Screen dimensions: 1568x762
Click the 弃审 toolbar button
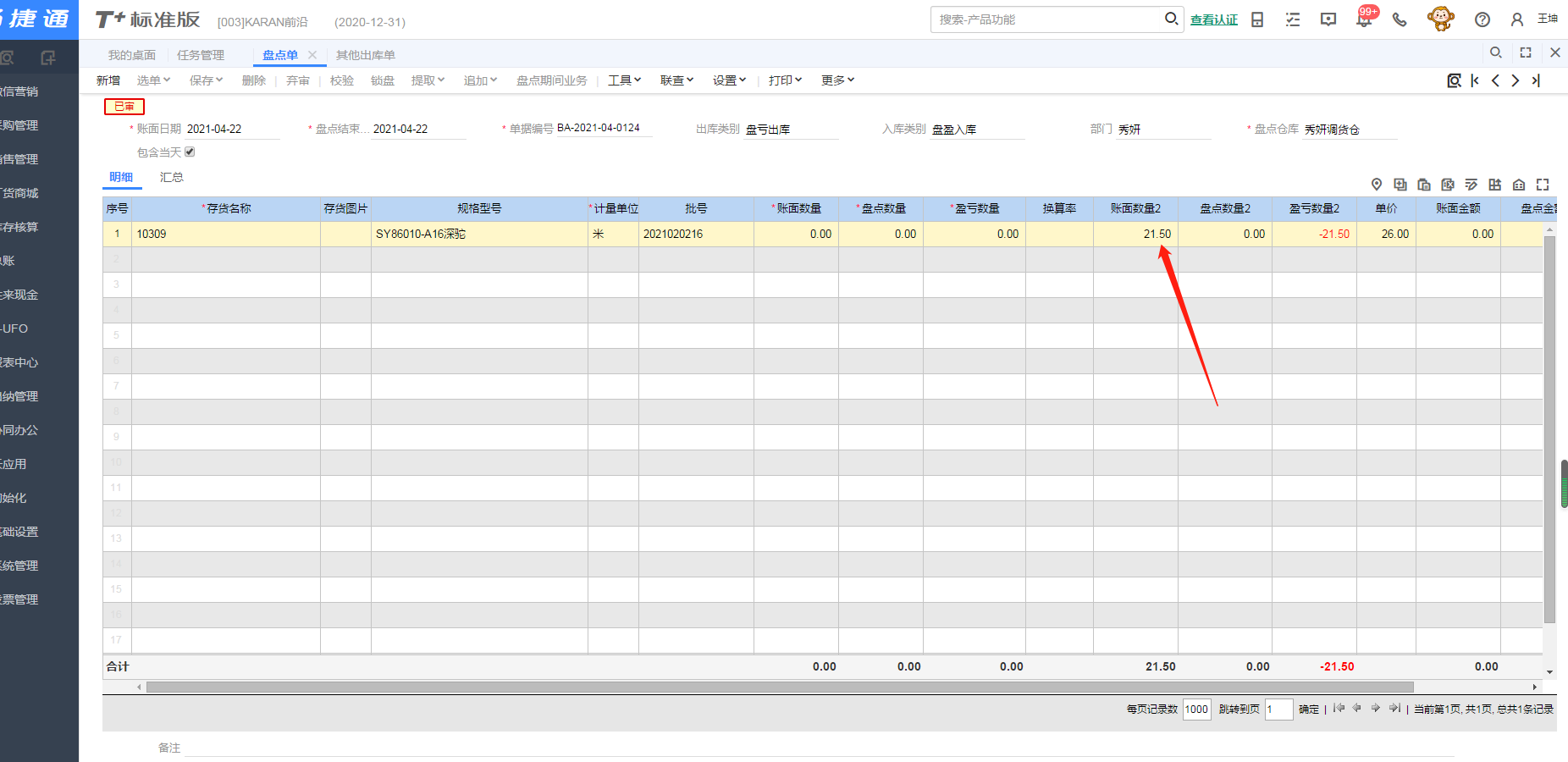298,80
